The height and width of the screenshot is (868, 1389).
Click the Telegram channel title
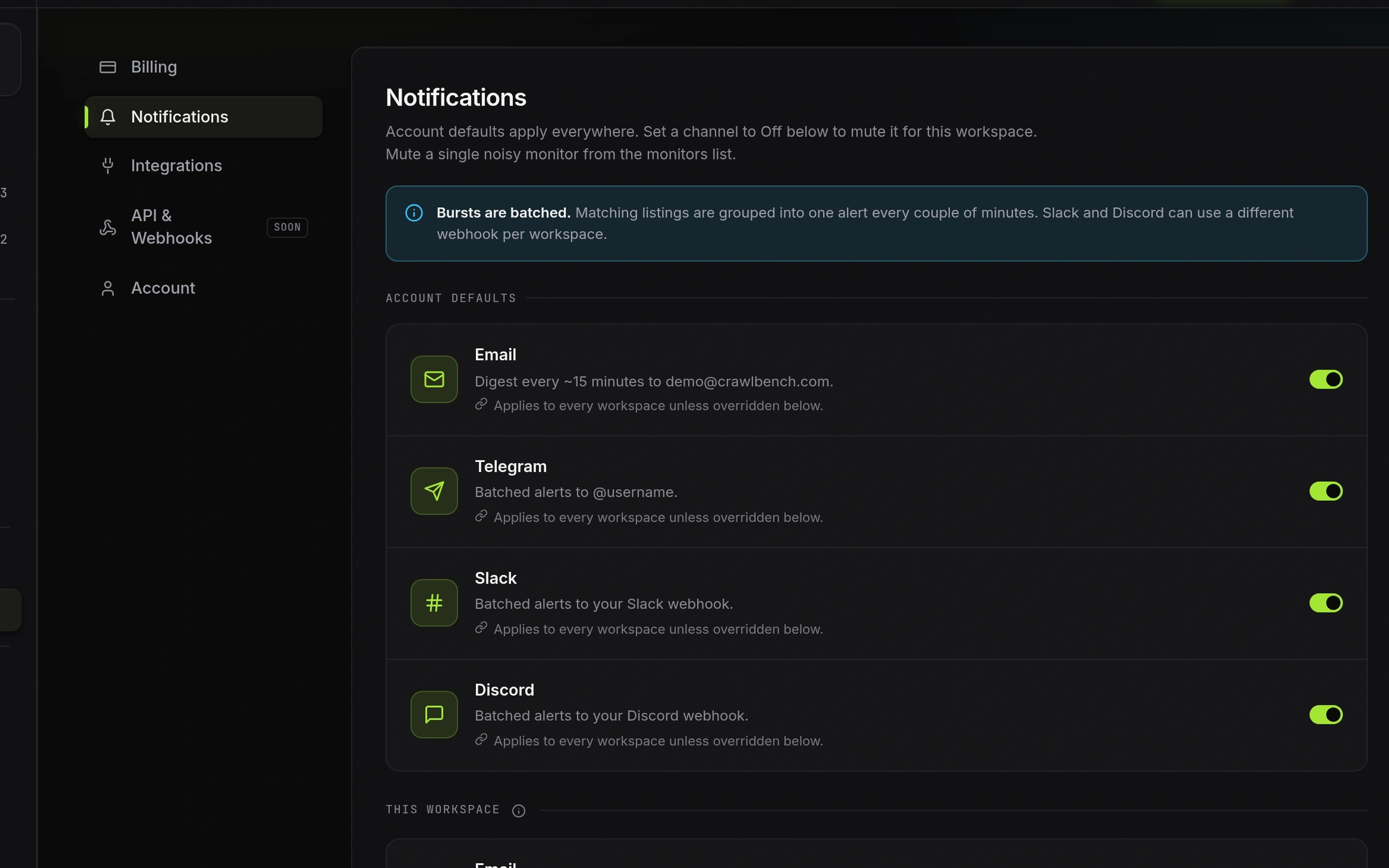point(510,467)
